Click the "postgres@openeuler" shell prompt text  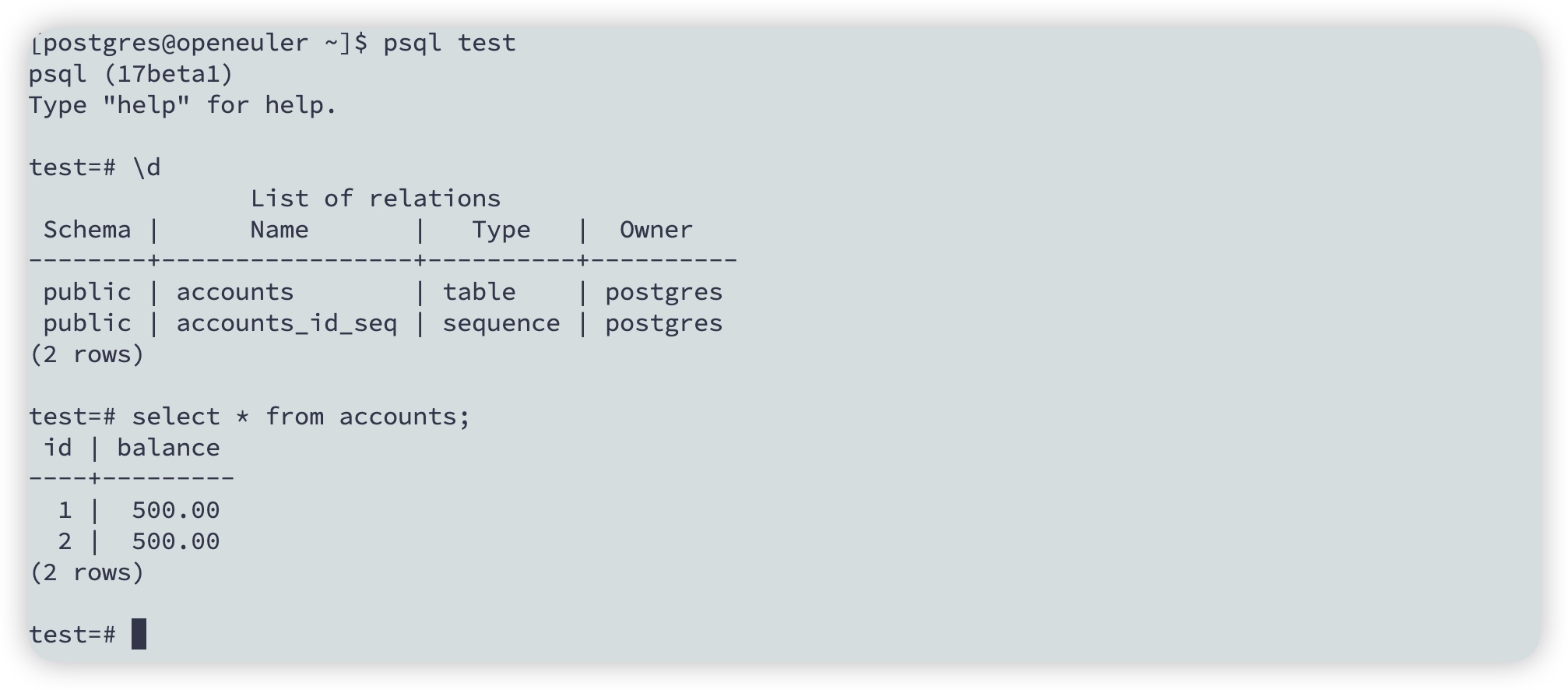pos(175,43)
